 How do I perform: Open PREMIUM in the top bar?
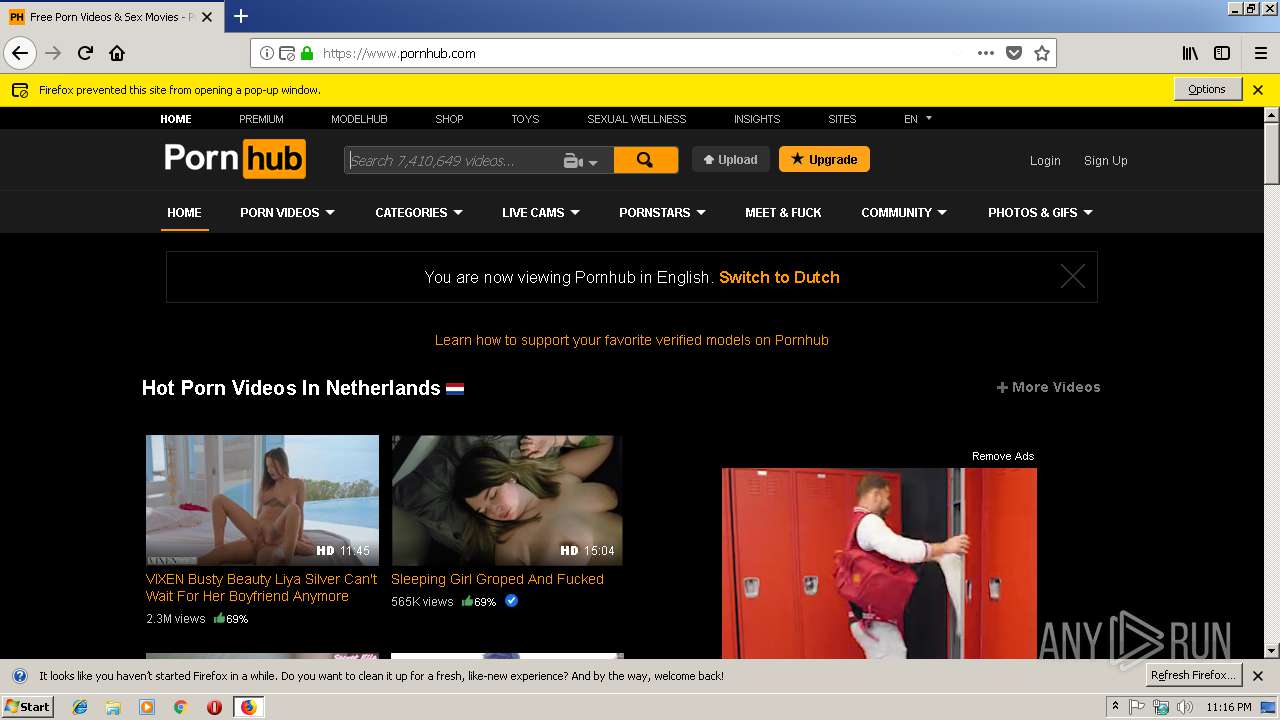(x=261, y=119)
